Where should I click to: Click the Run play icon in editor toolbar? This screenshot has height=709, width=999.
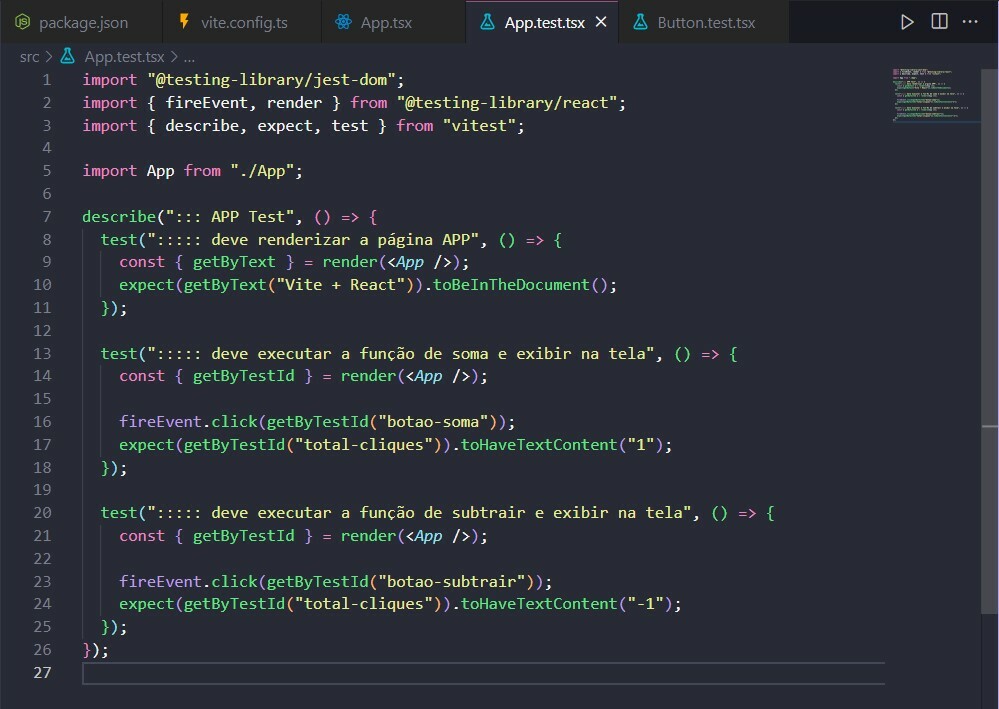907,22
